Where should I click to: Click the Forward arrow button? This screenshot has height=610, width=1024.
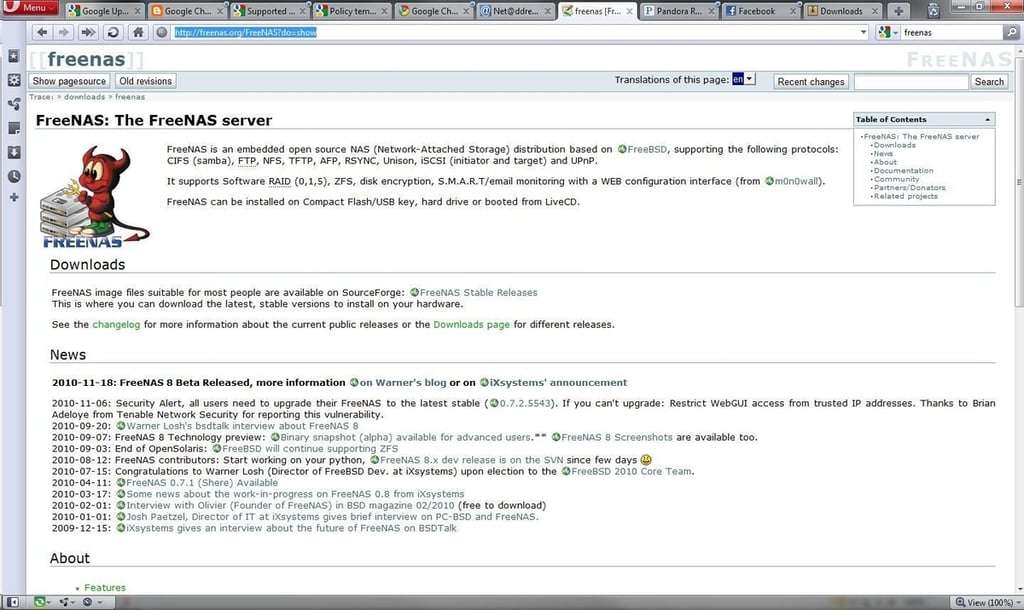[63, 32]
